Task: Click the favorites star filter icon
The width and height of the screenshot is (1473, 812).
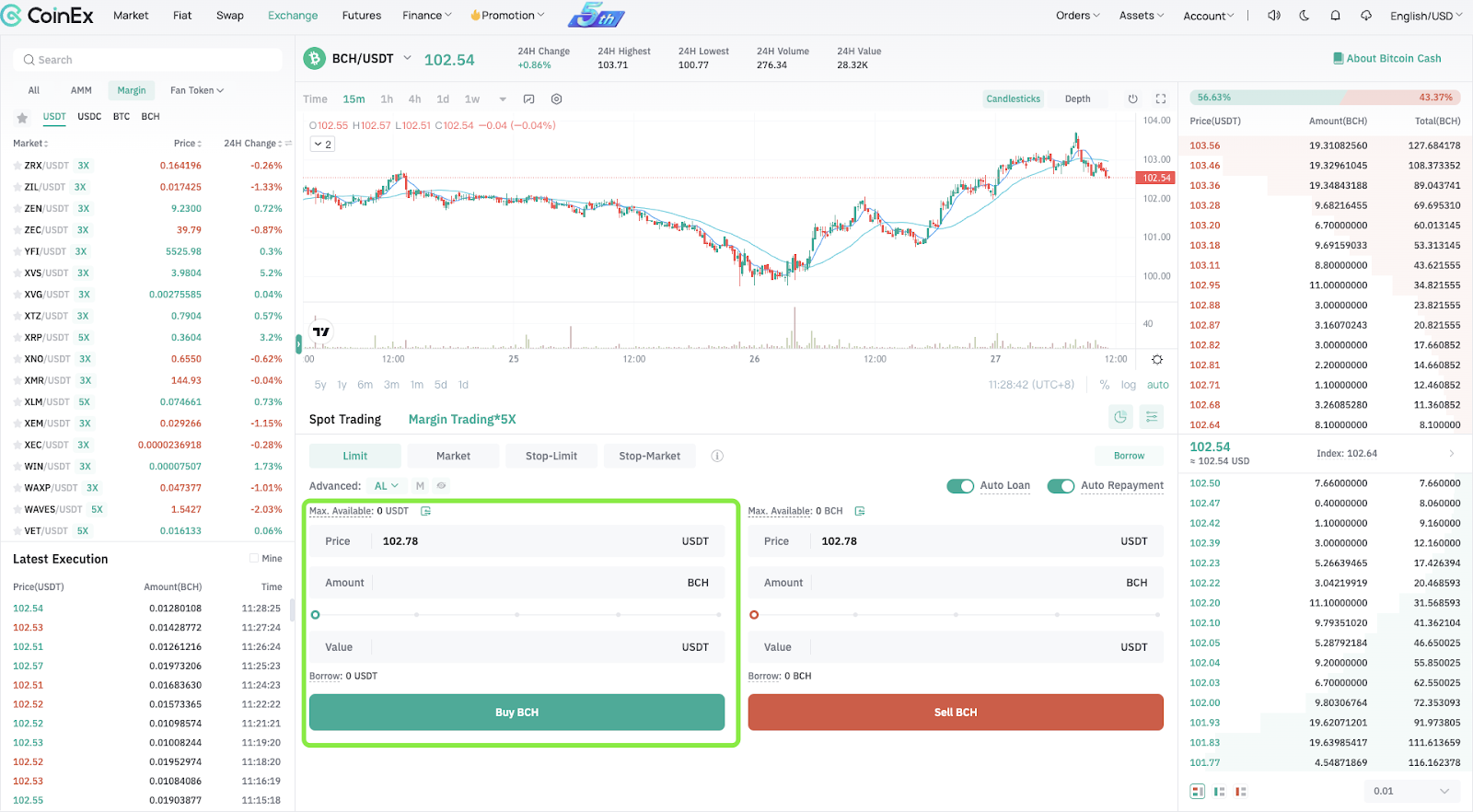Action: (22, 118)
